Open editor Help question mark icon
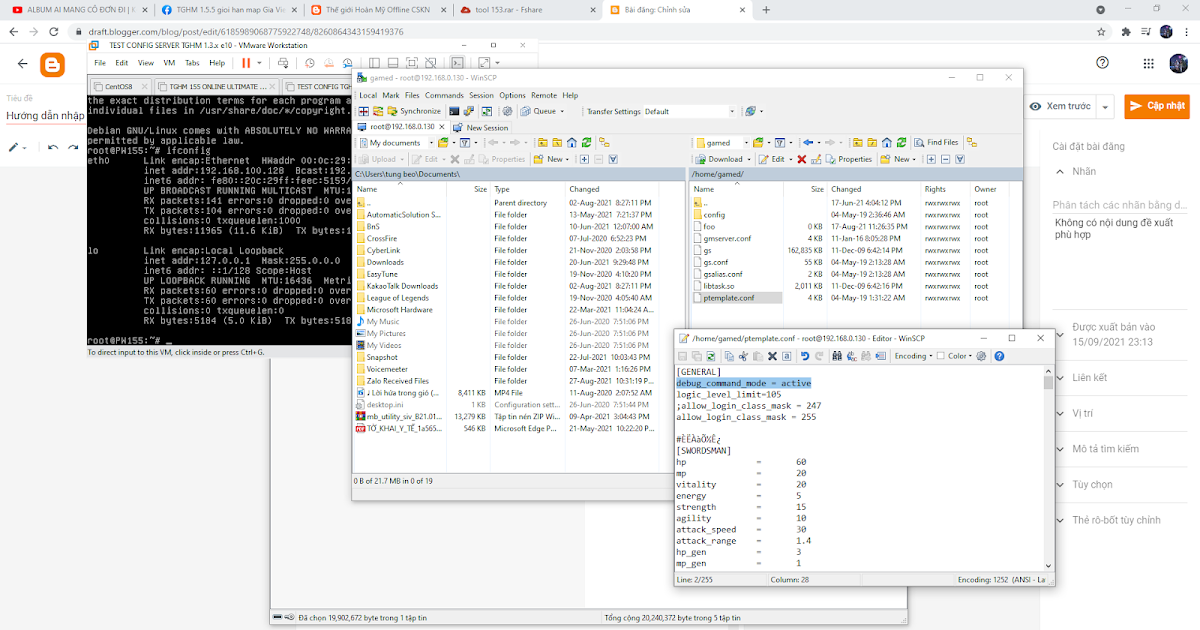 coord(998,356)
